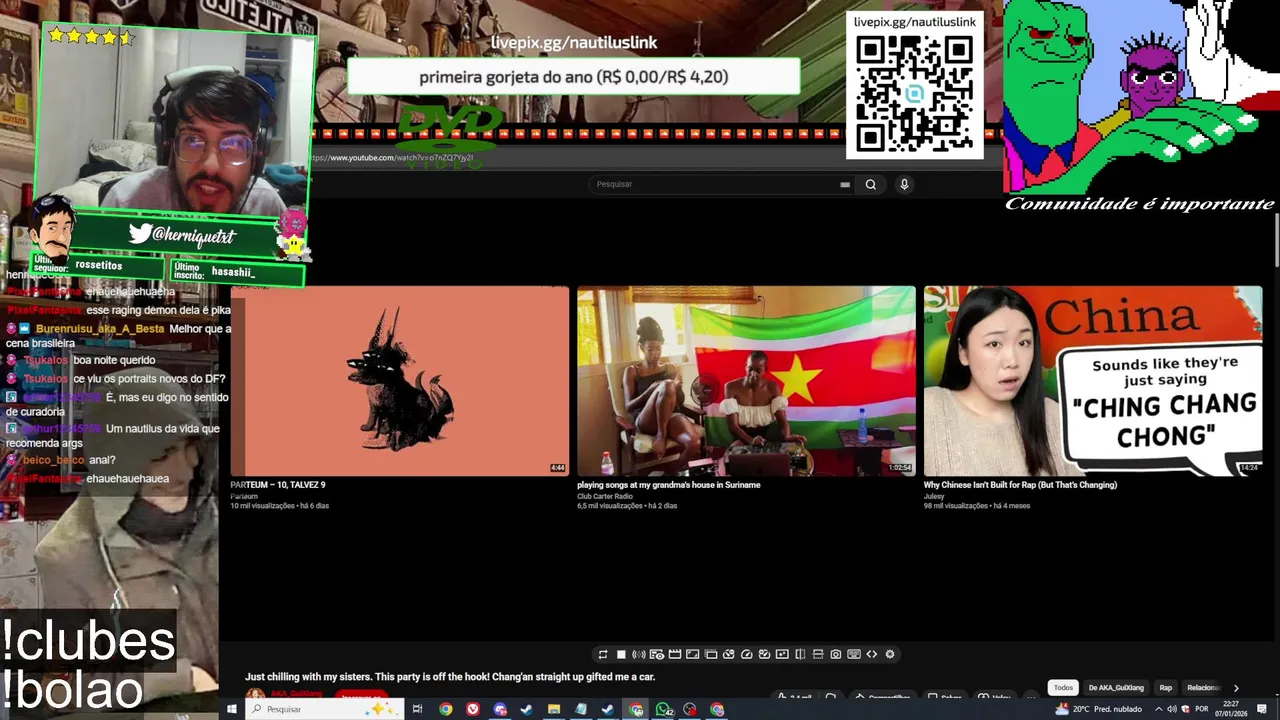Click the browser URL address bar
Screen dimensions: 1280x720
(x=390, y=158)
